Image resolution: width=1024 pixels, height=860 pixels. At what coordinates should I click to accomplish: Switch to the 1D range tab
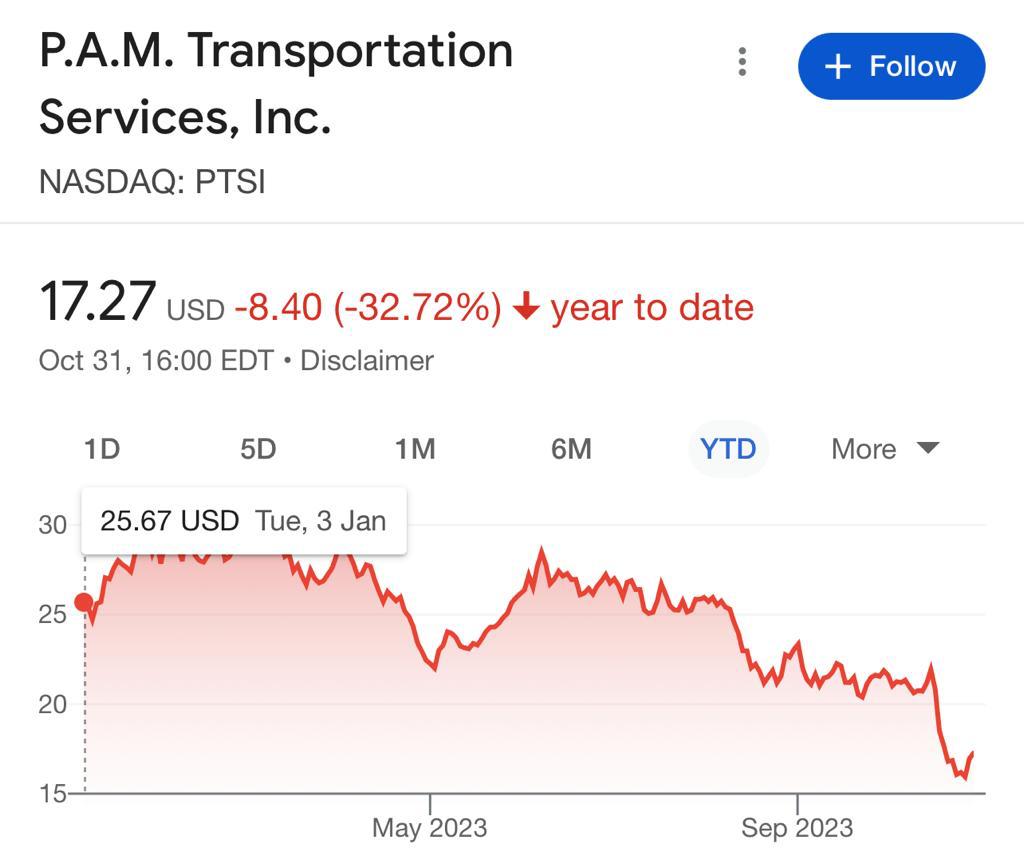[102, 449]
